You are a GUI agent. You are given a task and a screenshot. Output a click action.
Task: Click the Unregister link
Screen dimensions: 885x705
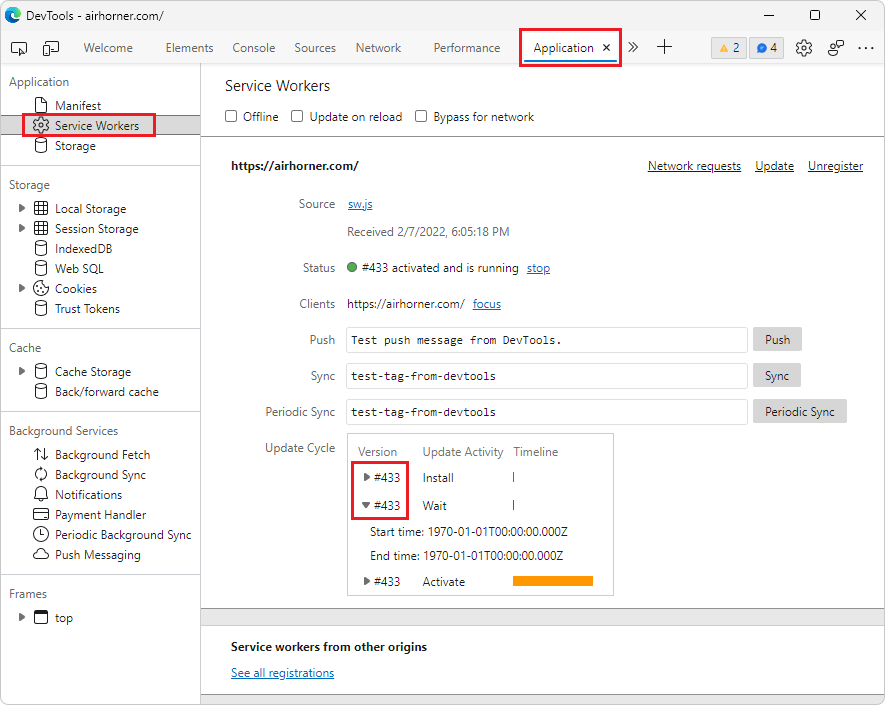coord(835,166)
